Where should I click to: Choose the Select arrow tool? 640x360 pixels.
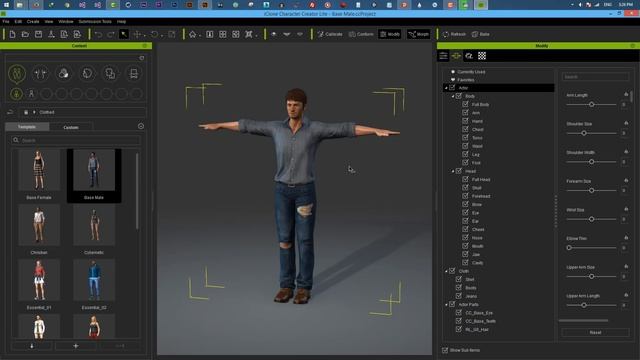click(x=124, y=35)
